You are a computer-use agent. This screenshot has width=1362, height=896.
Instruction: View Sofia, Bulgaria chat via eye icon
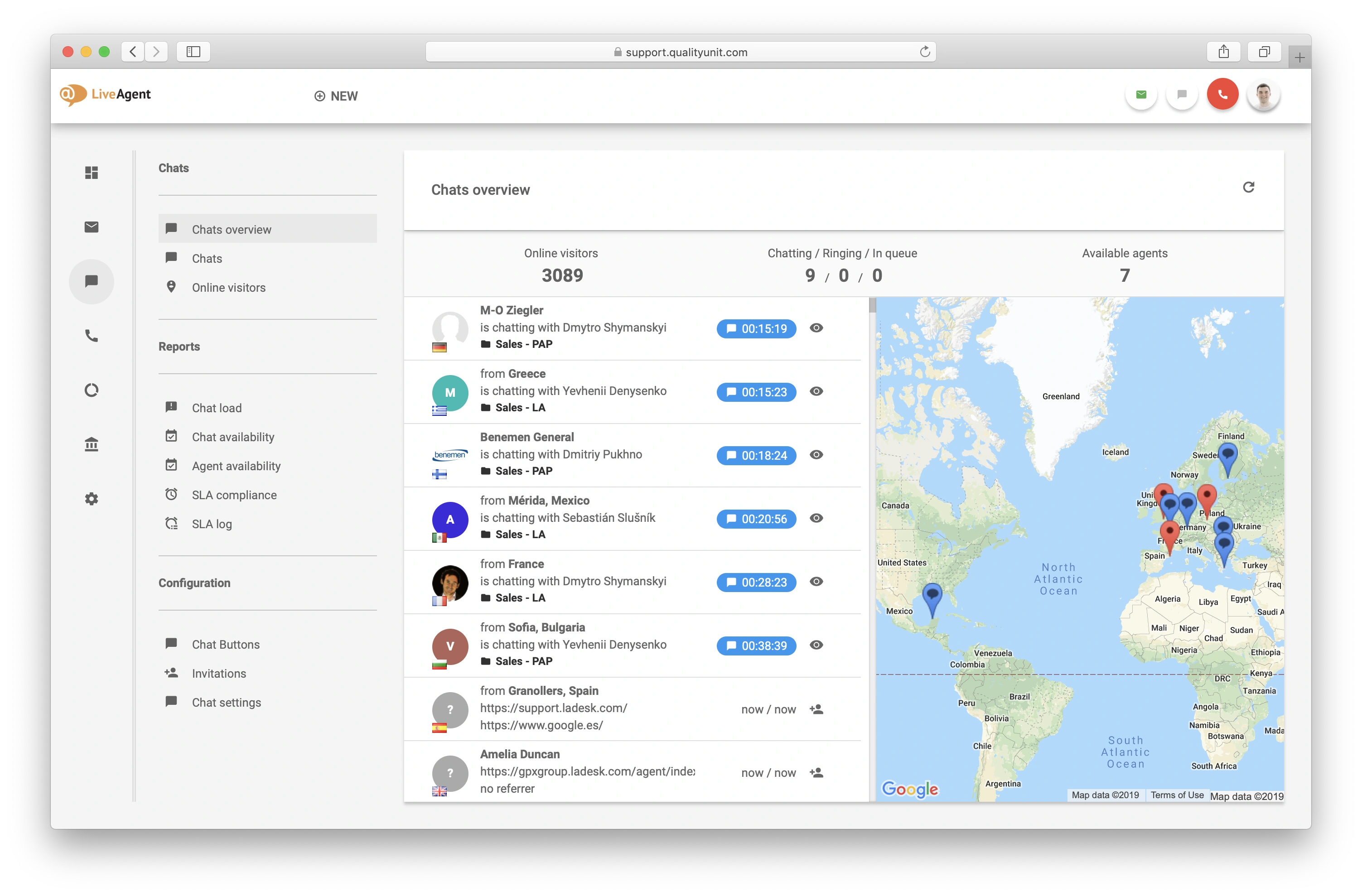pos(816,646)
